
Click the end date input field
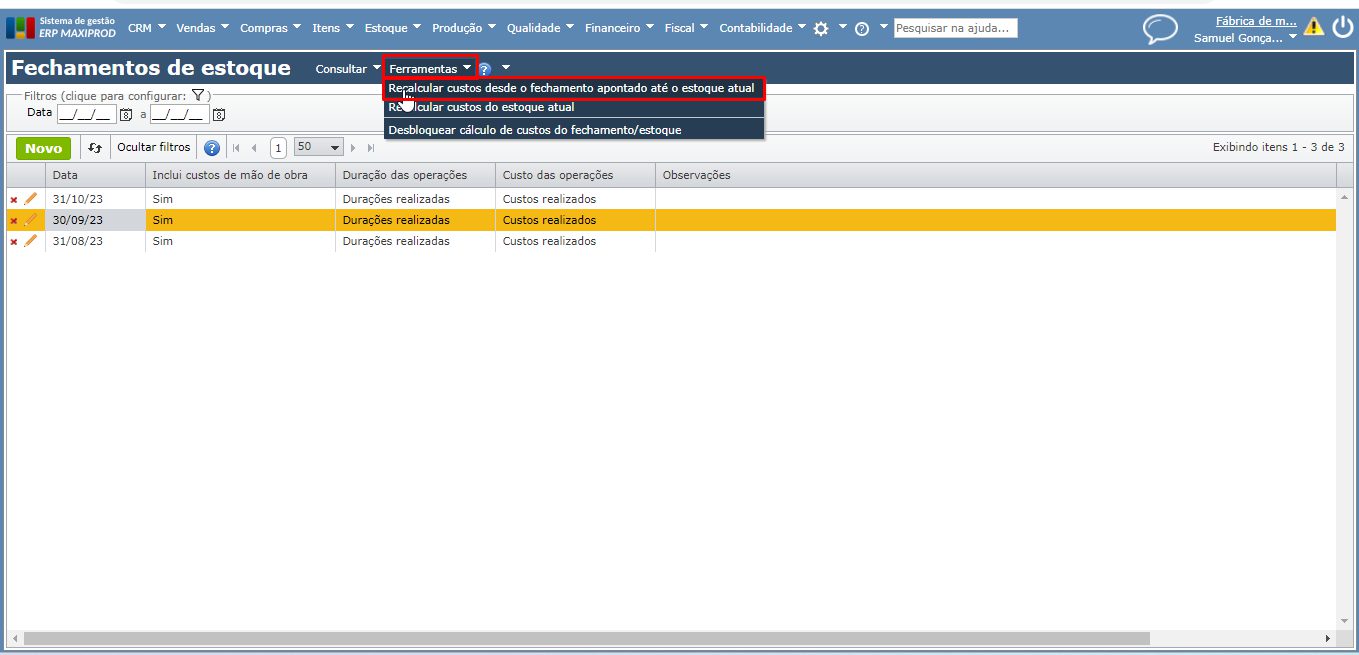179,115
